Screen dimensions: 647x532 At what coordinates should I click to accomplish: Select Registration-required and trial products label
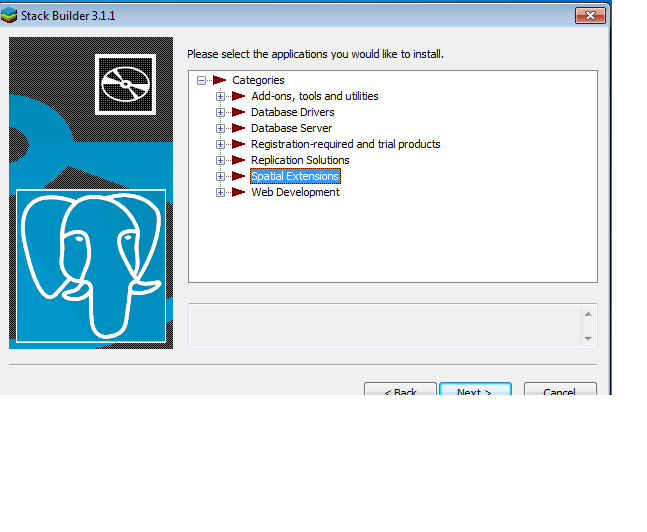pos(346,144)
